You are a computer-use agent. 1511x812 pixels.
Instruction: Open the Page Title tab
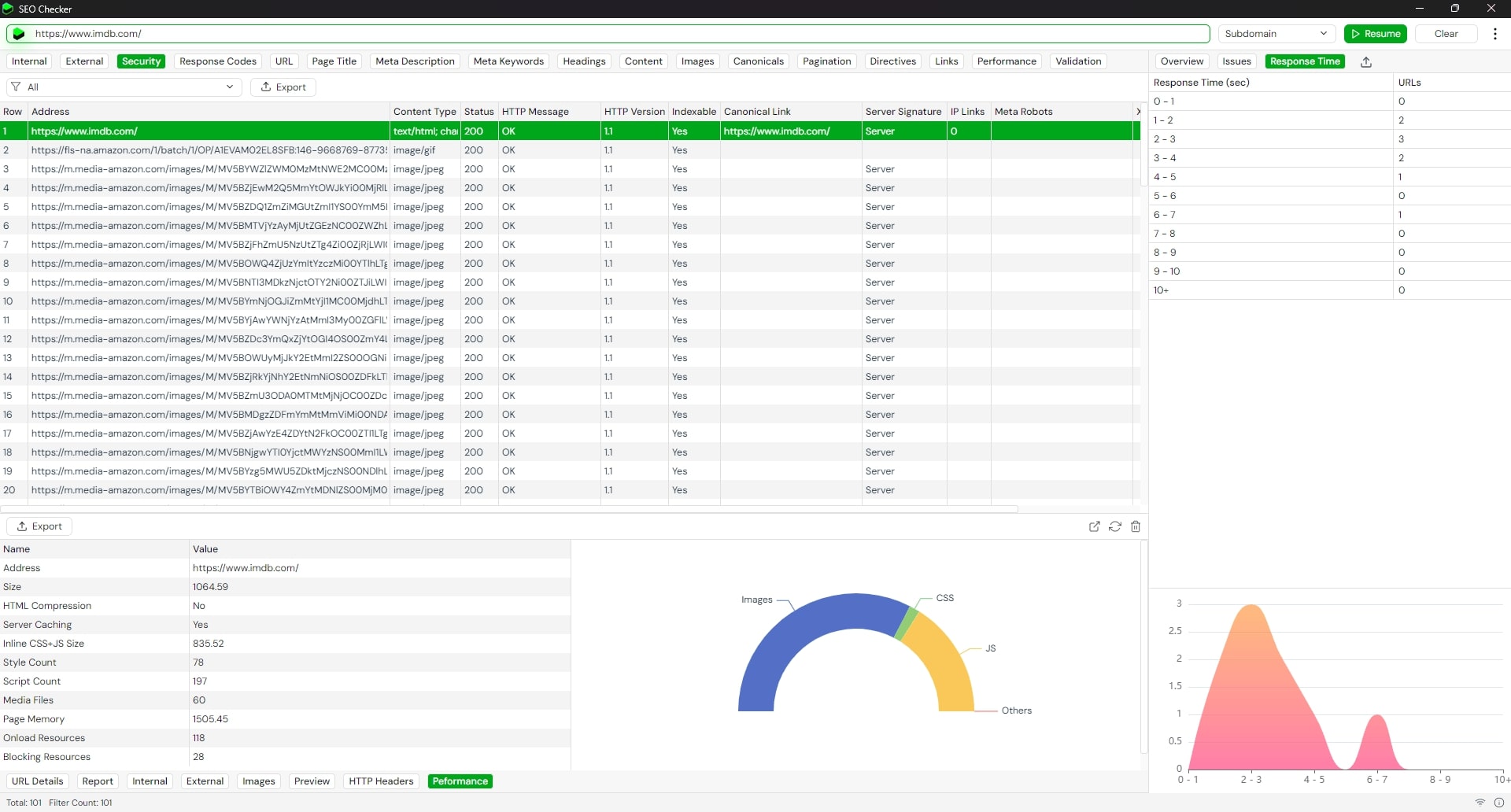pyautogui.click(x=334, y=61)
